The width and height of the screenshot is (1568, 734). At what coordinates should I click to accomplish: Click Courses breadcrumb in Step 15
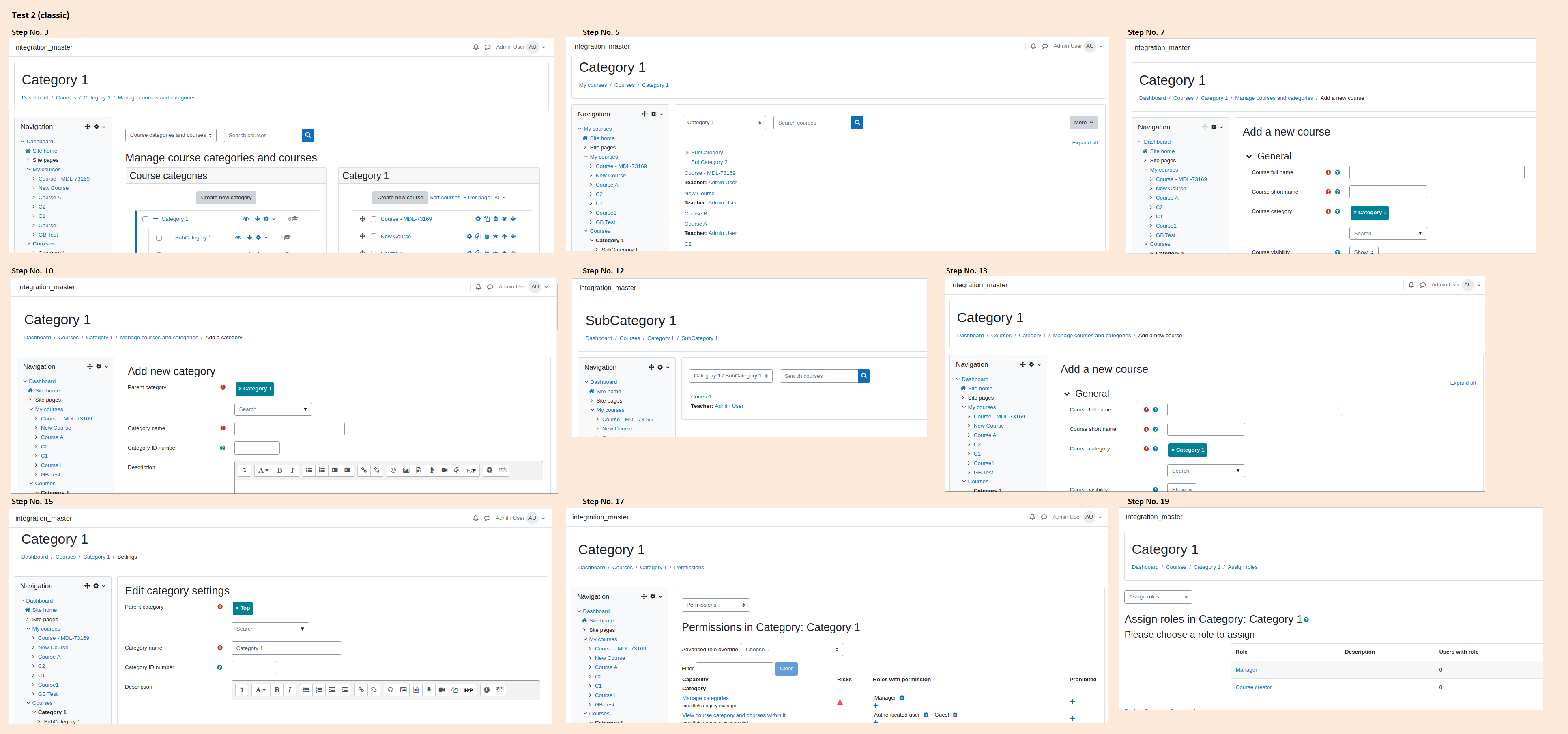[66, 557]
